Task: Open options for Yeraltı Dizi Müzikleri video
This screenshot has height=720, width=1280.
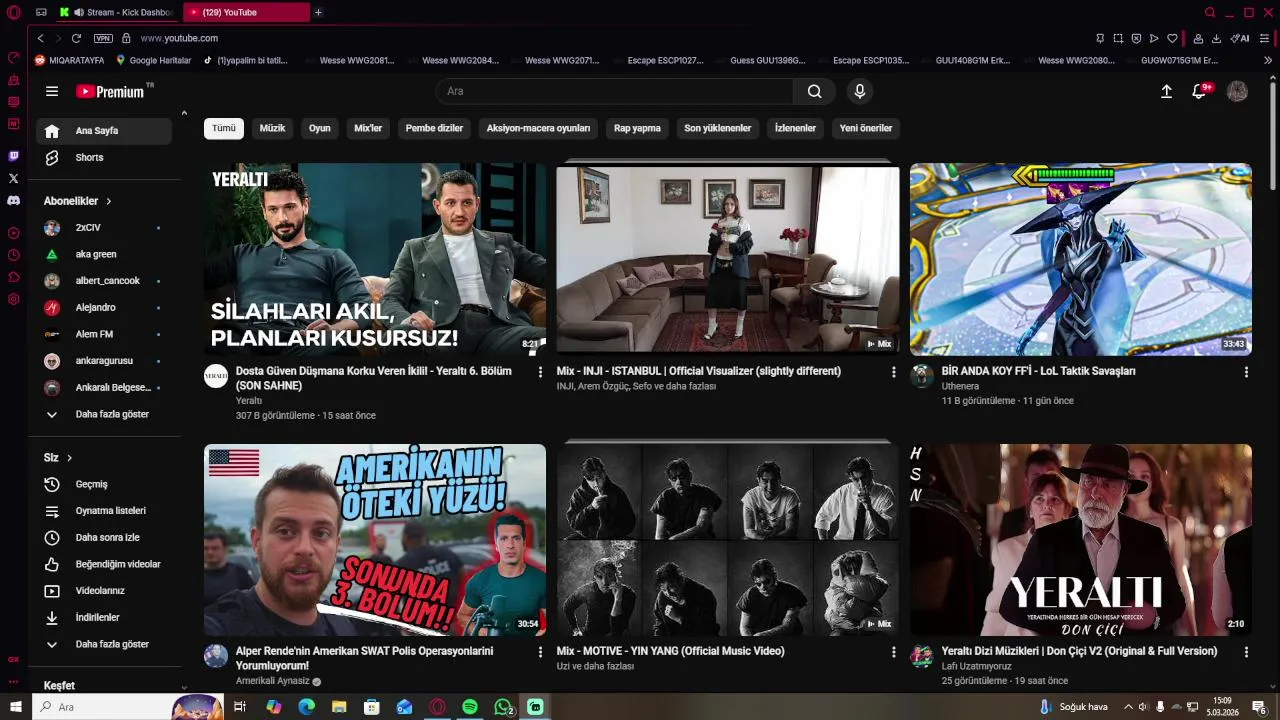Action: [1246, 652]
